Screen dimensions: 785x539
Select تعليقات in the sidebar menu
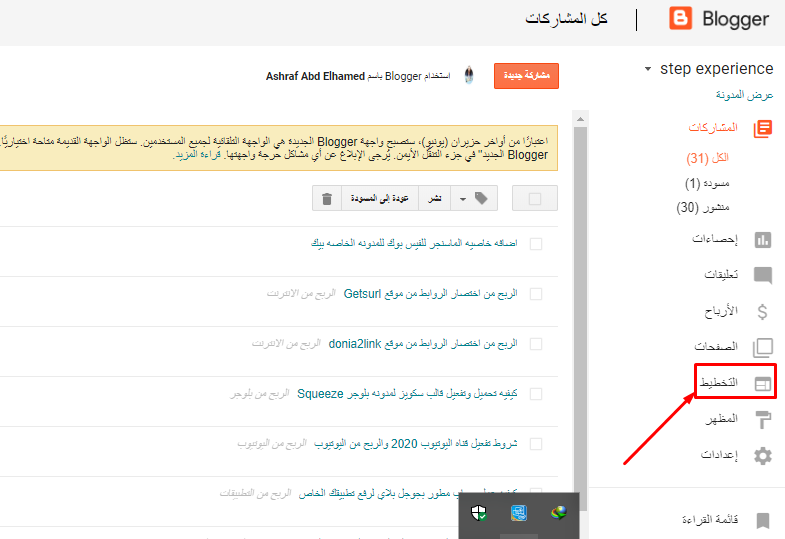pos(721,274)
